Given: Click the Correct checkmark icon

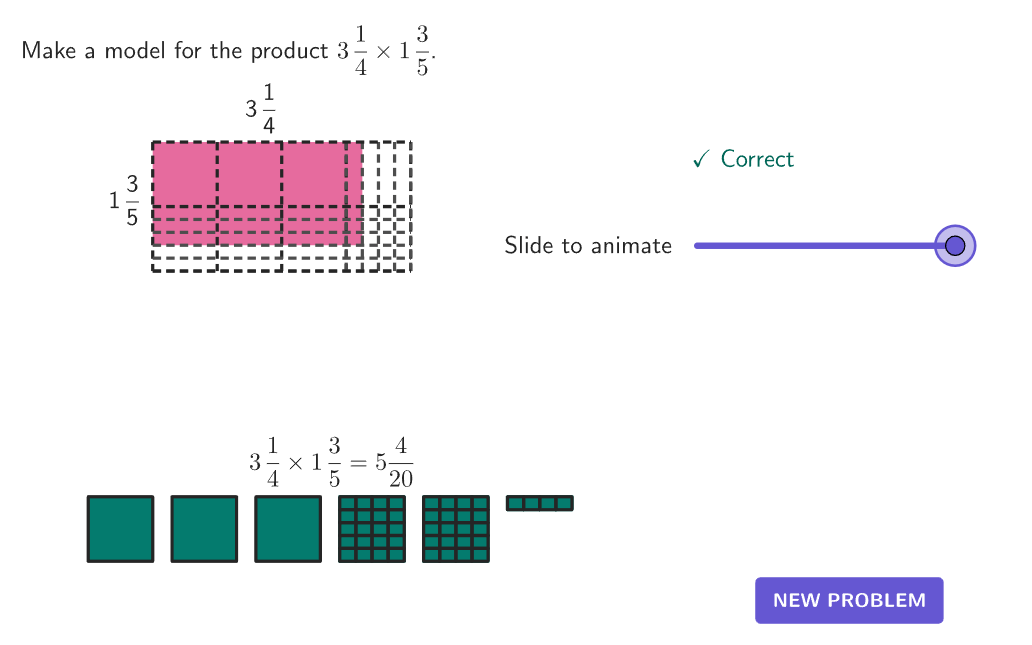Looking at the screenshot, I should (702, 159).
